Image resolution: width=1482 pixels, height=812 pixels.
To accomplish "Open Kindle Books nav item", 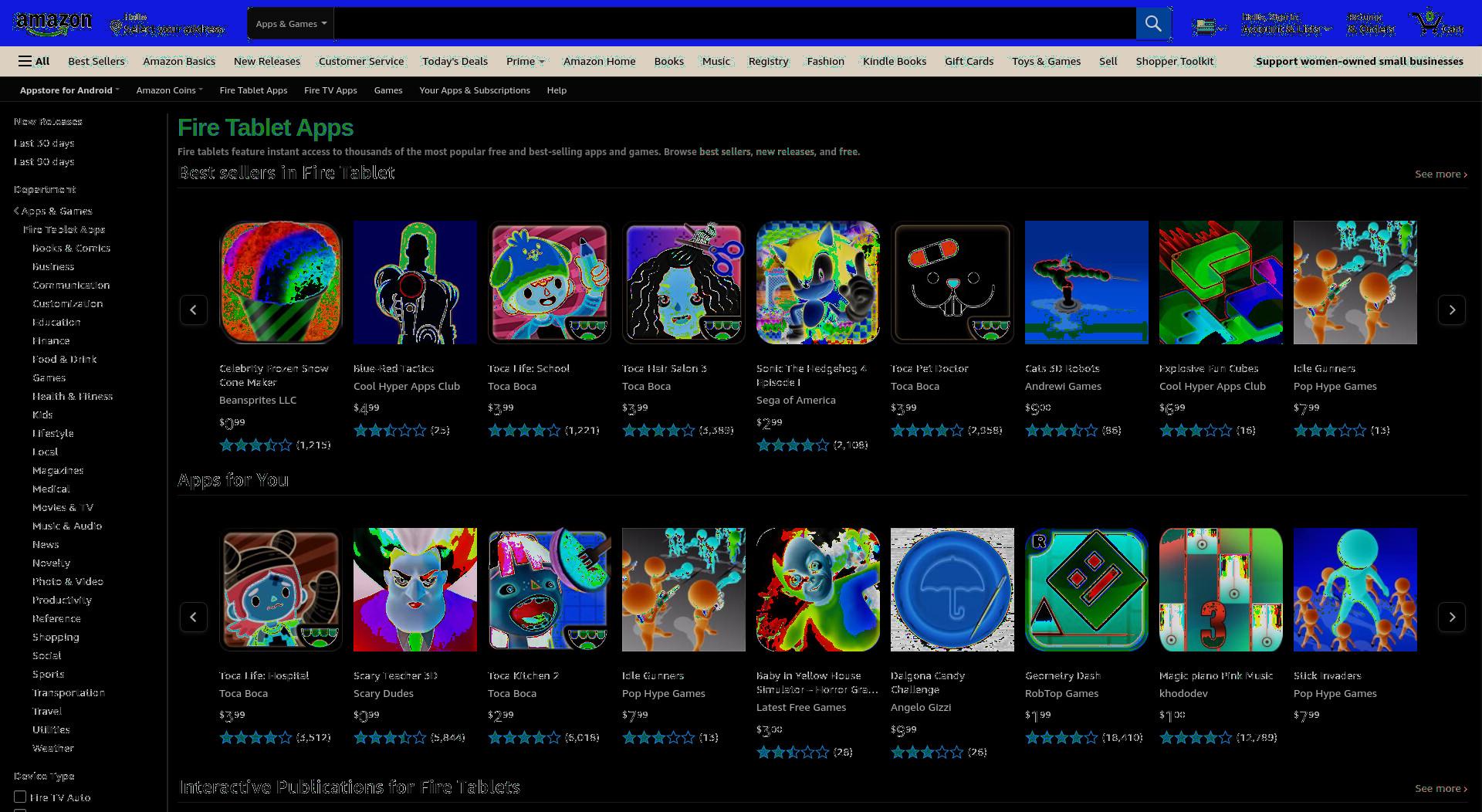I will coord(895,61).
